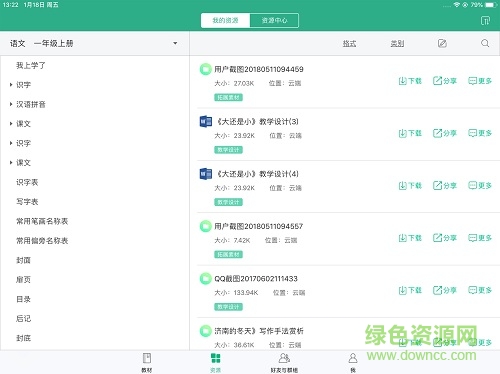Screen dimensions: 500x374
Task: Open the 类别 category filter
Action: 397,43
